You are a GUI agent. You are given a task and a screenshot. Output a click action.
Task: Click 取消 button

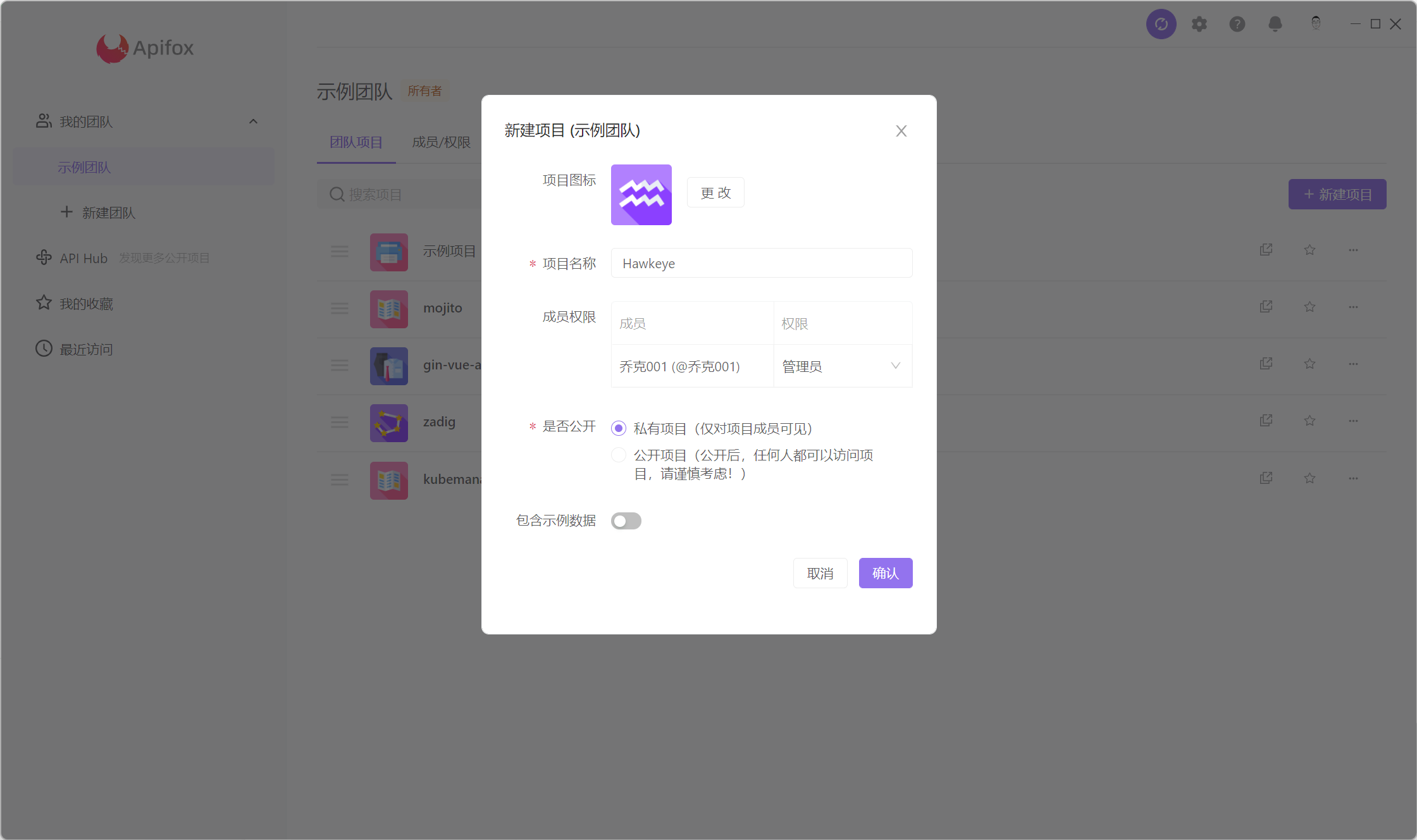tap(820, 573)
